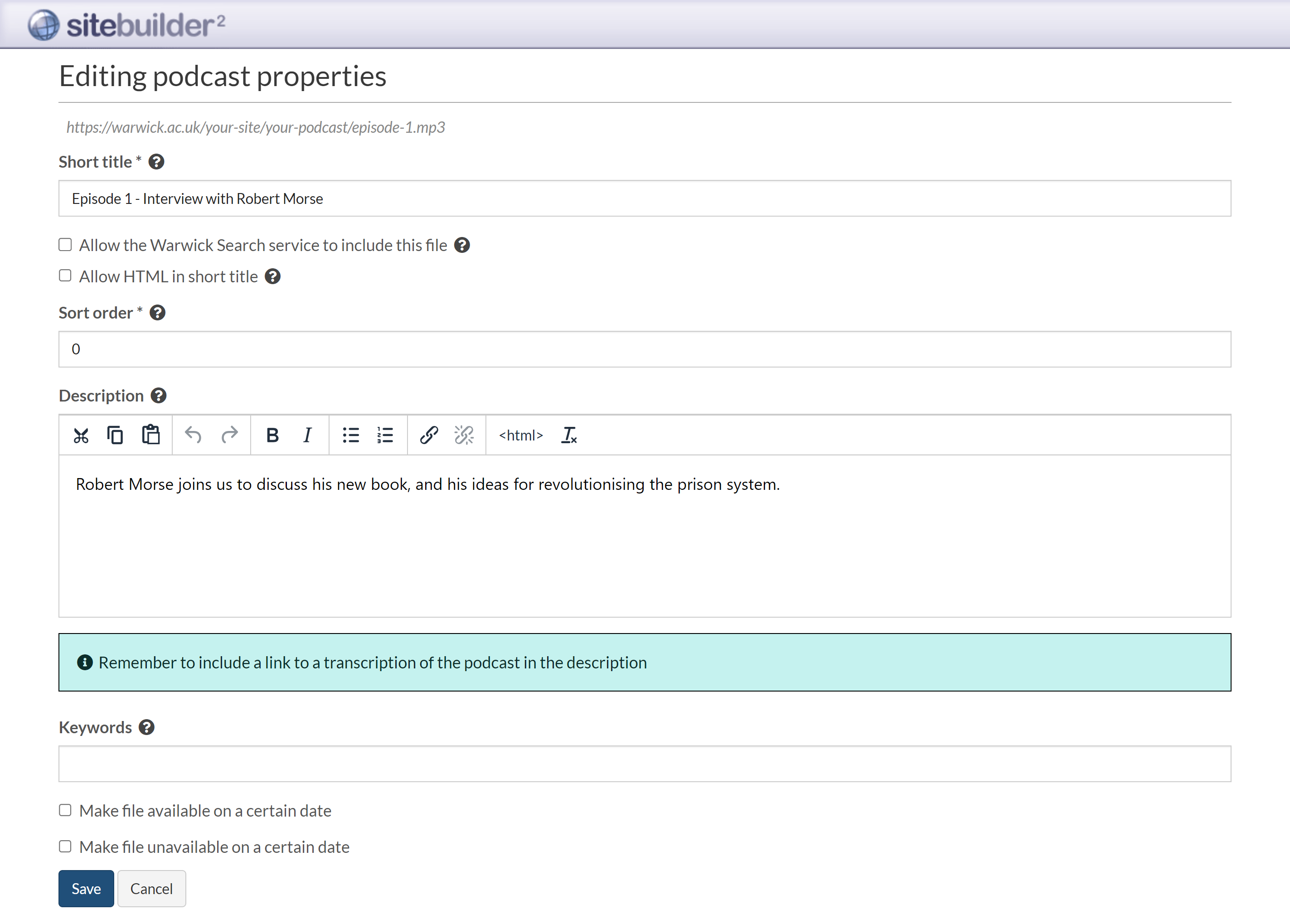Undo last edit in description editor
1290x924 pixels.
click(x=194, y=435)
